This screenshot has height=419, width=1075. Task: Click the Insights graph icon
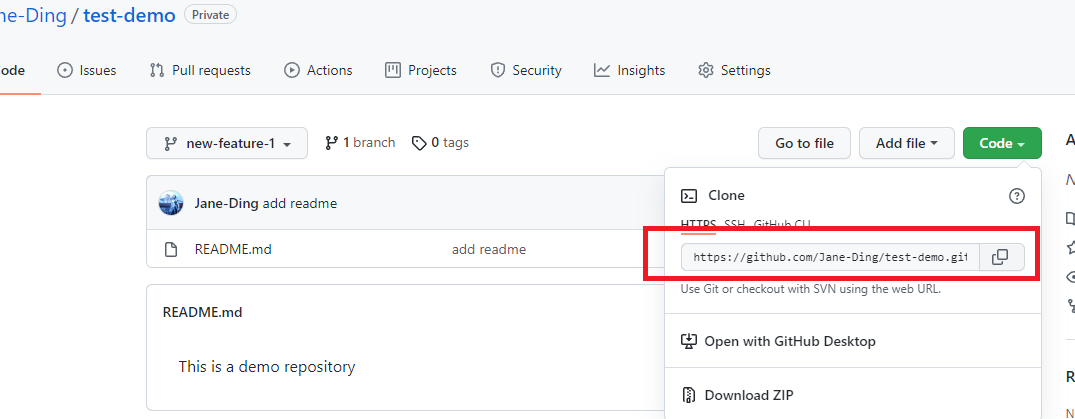[x=602, y=70]
